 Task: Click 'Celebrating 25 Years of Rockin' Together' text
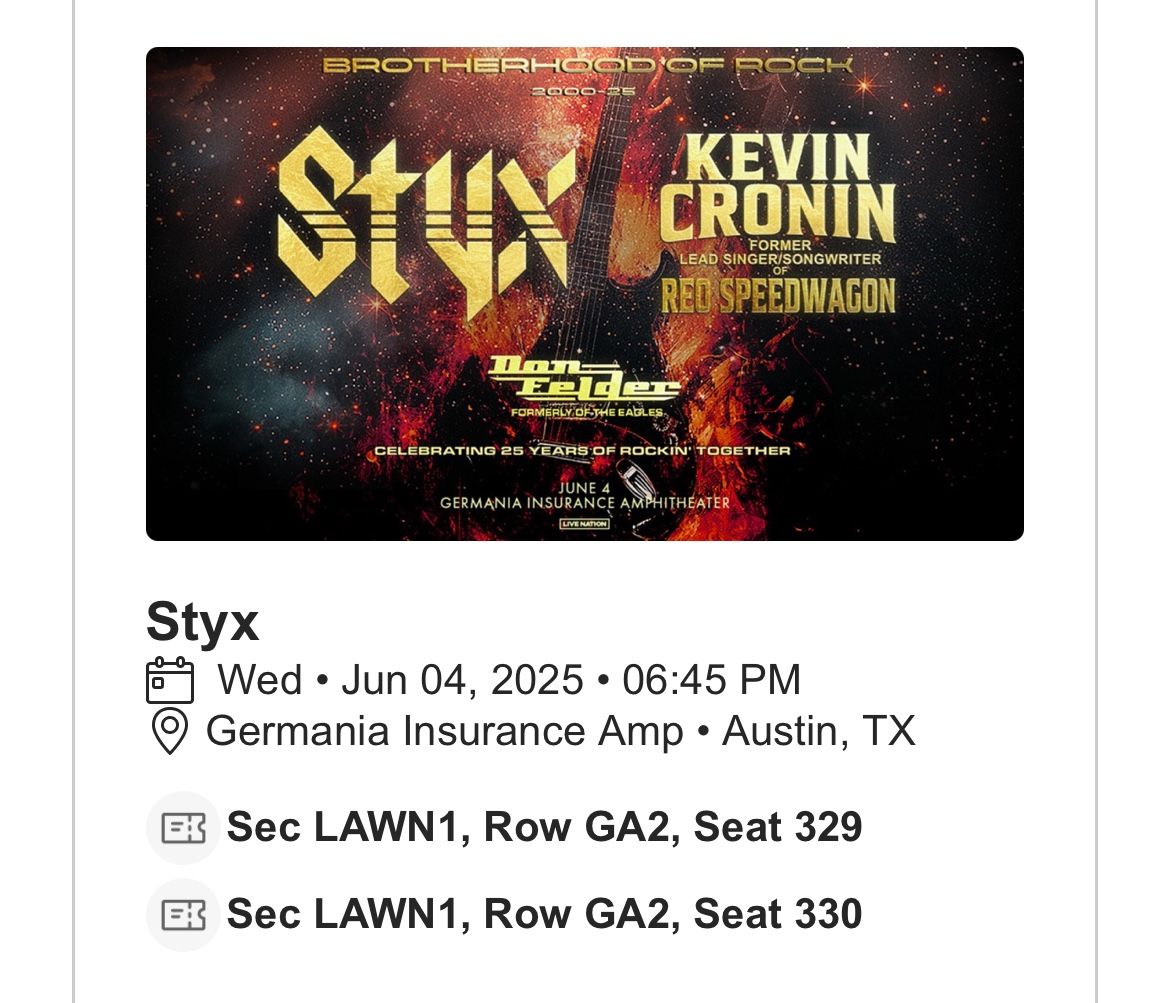(x=583, y=451)
